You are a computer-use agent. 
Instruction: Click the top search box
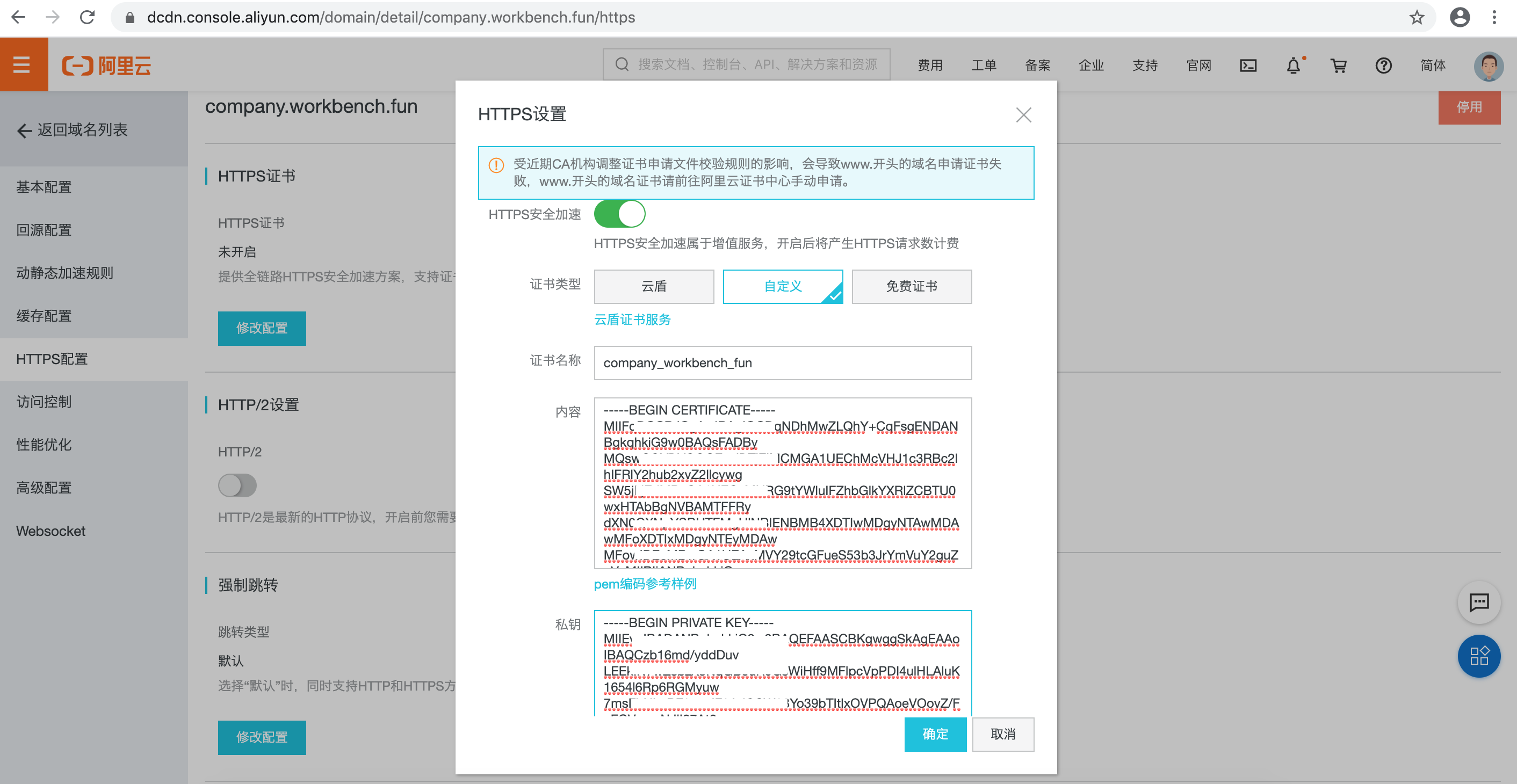point(746,64)
